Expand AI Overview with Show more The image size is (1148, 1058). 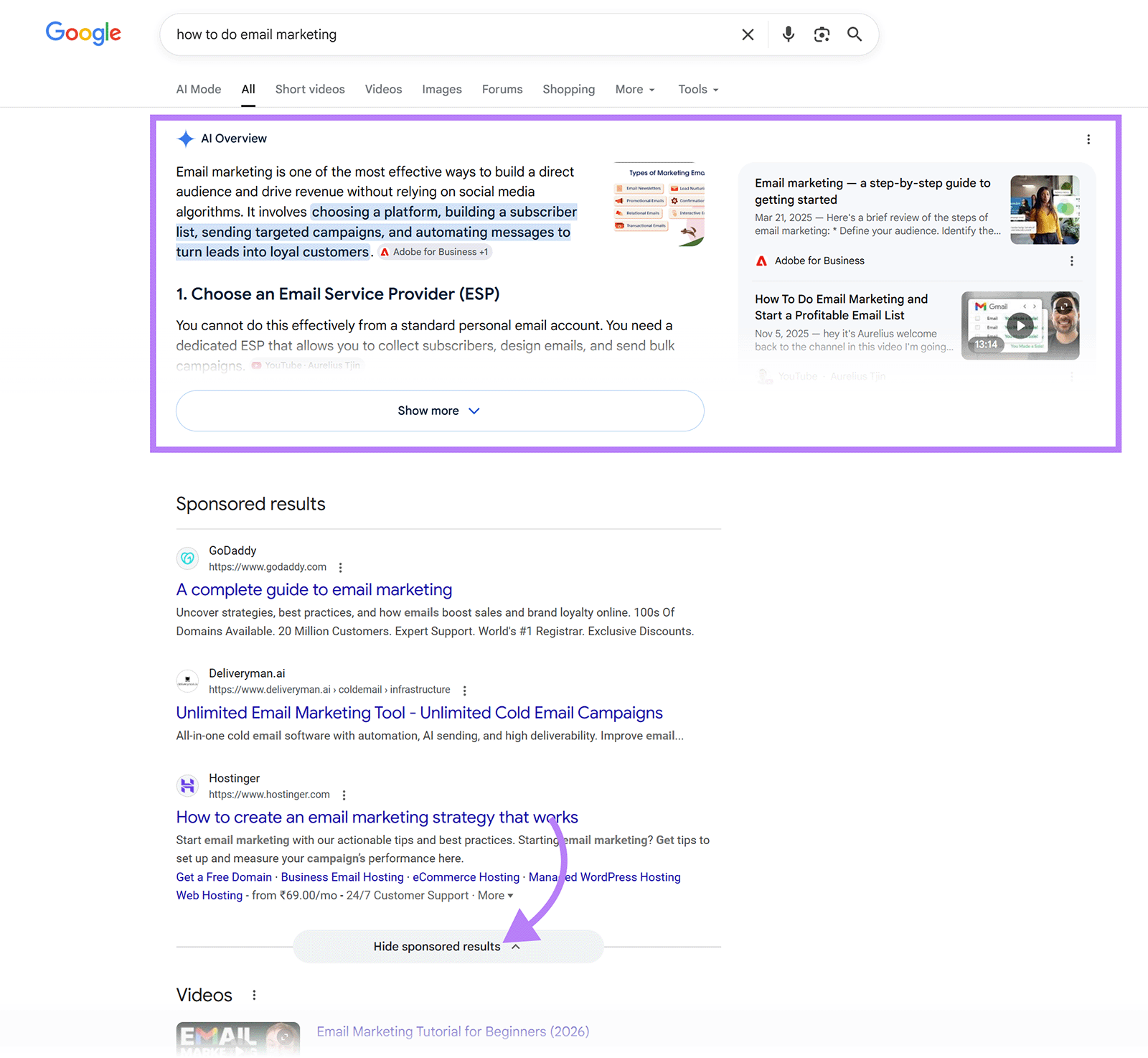pos(440,411)
